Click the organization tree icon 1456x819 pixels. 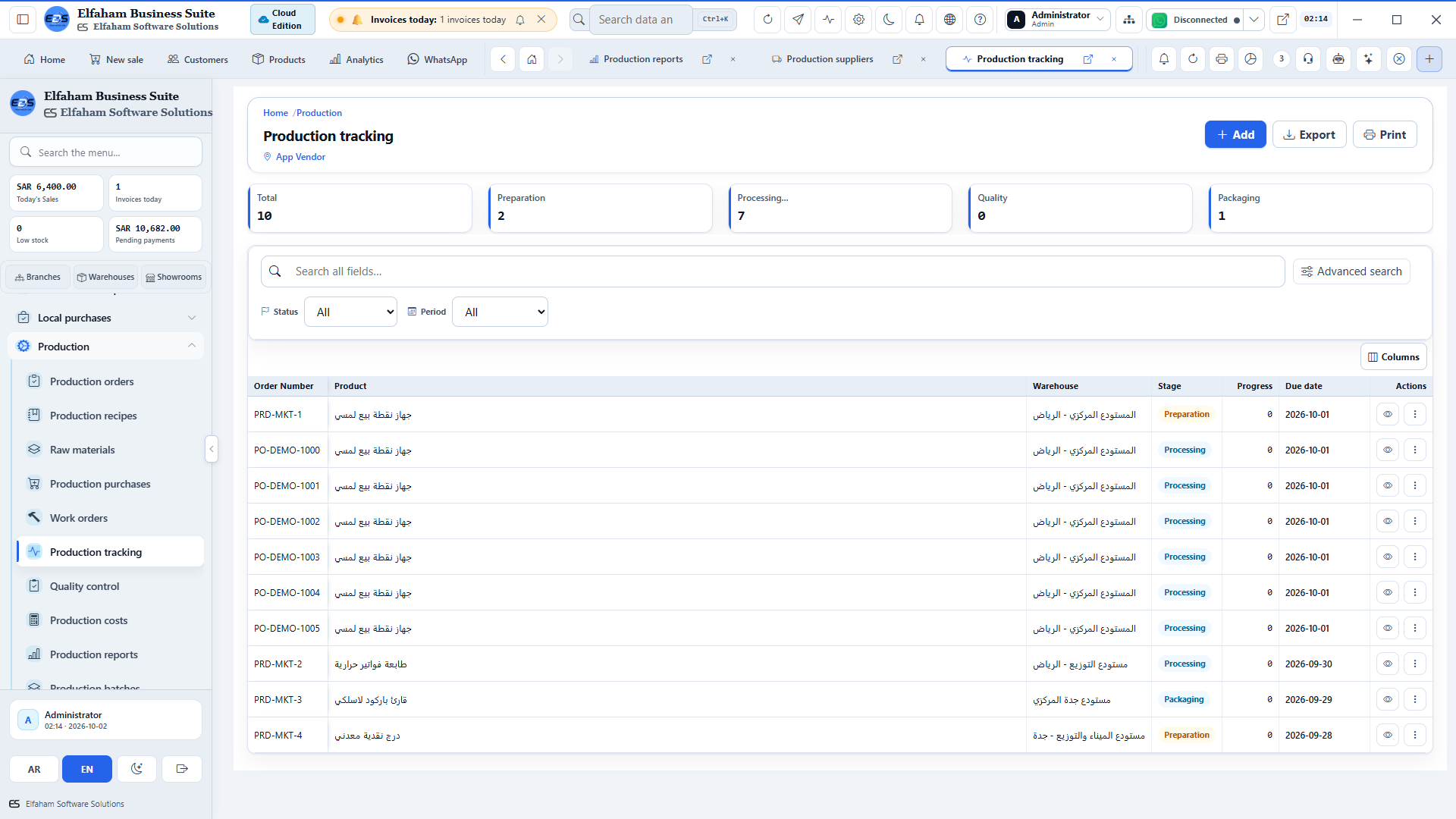point(1129,20)
